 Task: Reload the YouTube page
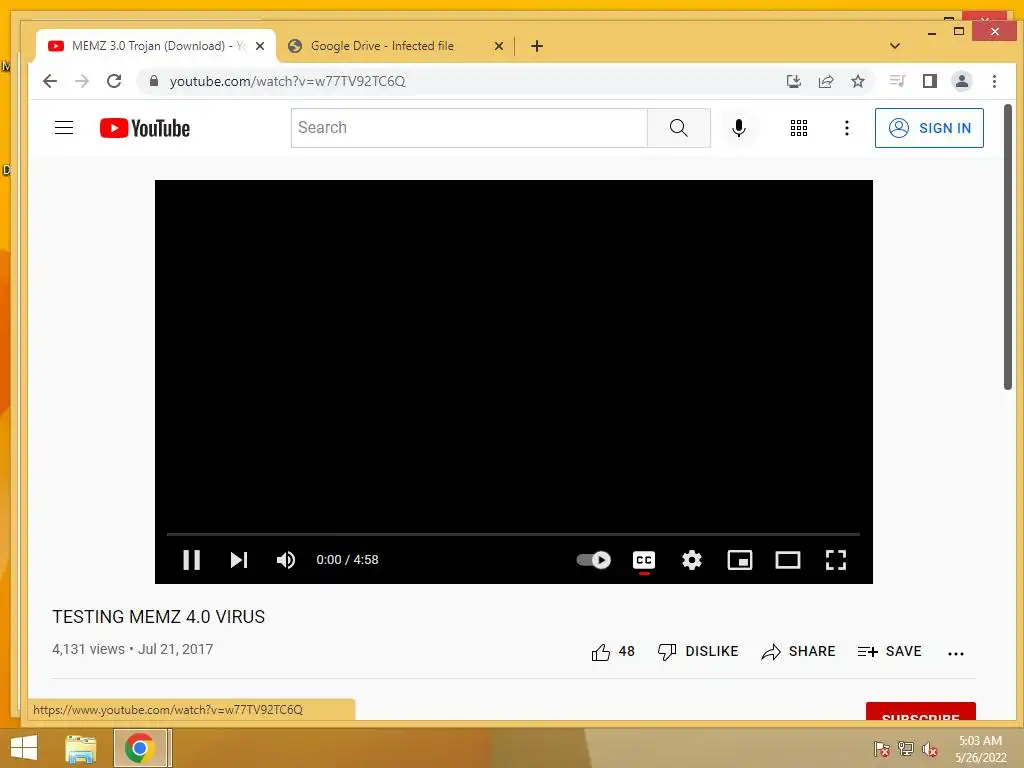[114, 81]
